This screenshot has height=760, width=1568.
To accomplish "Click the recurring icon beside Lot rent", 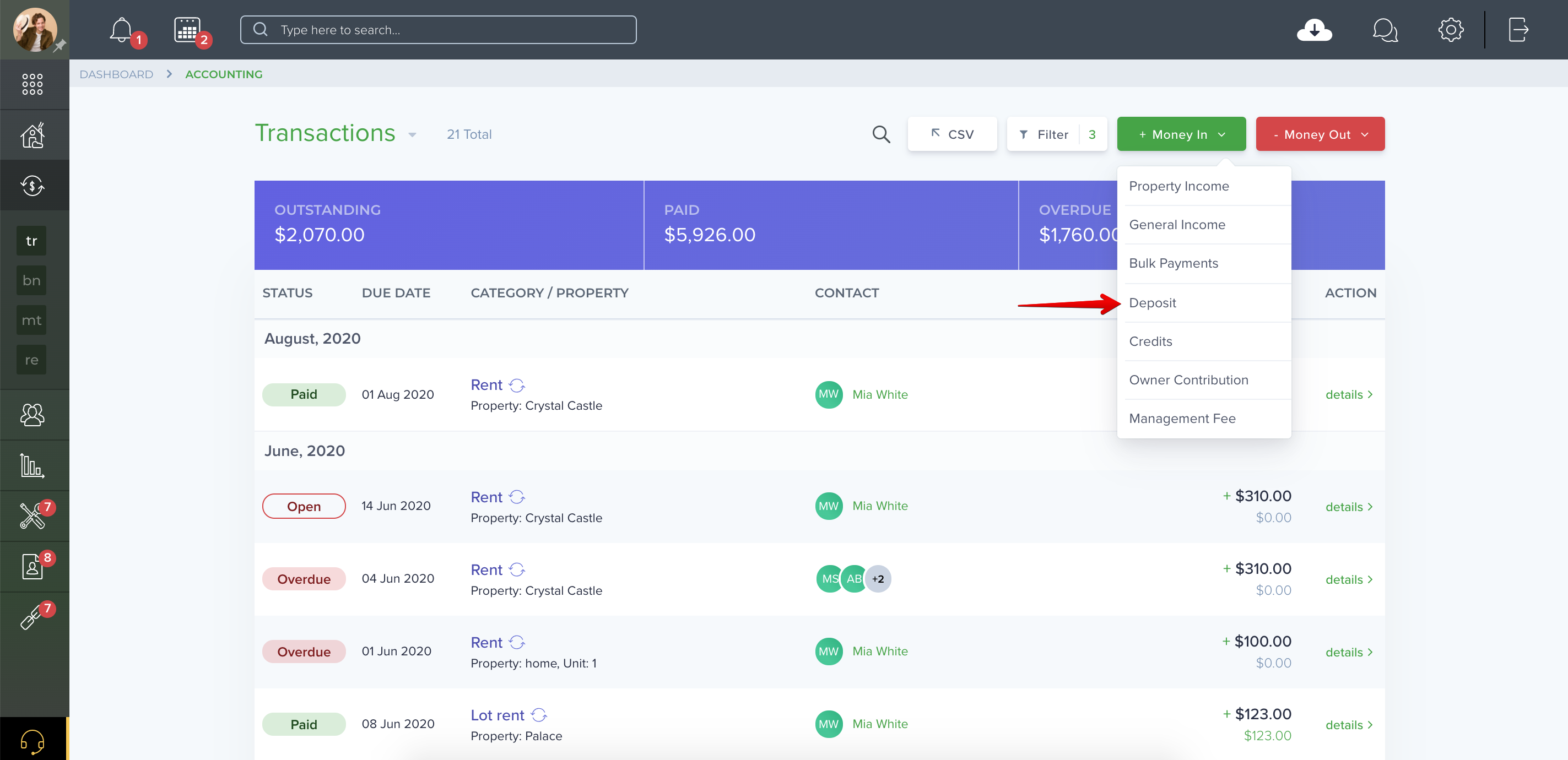I will [x=539, y=715].
